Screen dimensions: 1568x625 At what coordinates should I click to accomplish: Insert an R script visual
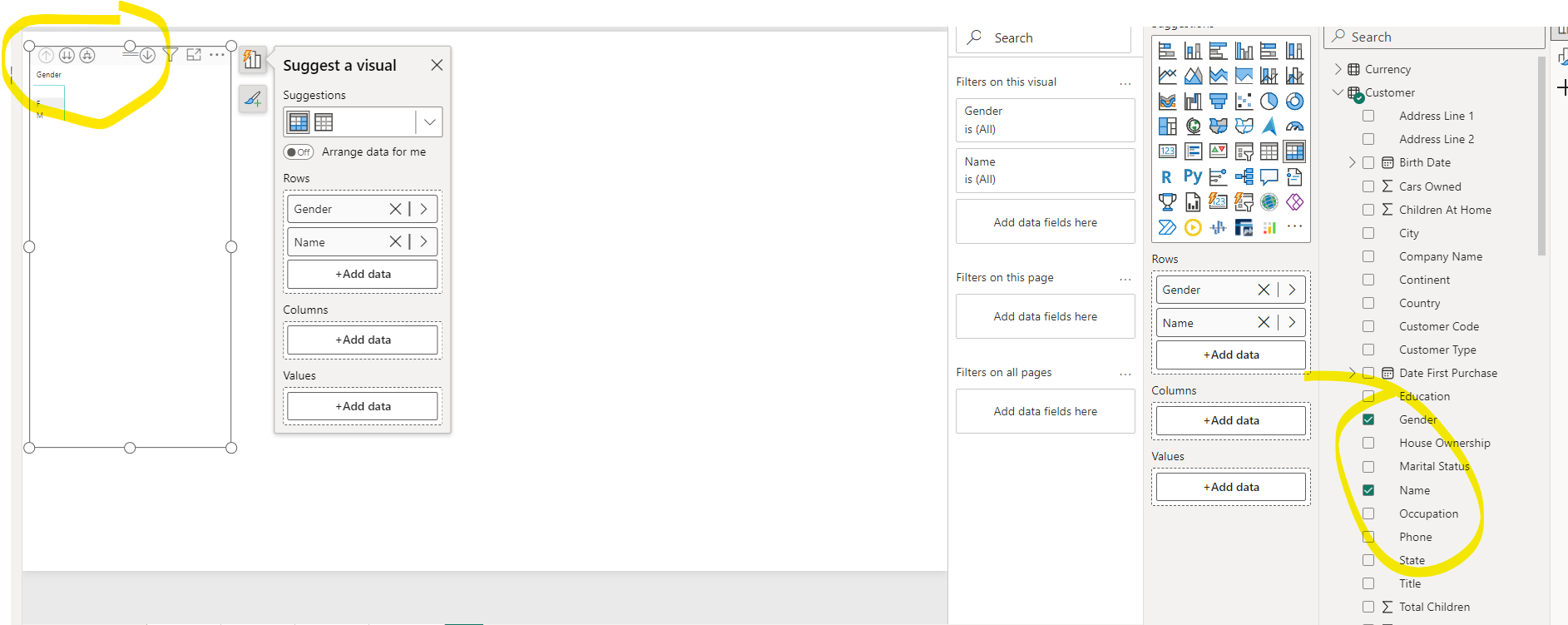coord(1168,176)
